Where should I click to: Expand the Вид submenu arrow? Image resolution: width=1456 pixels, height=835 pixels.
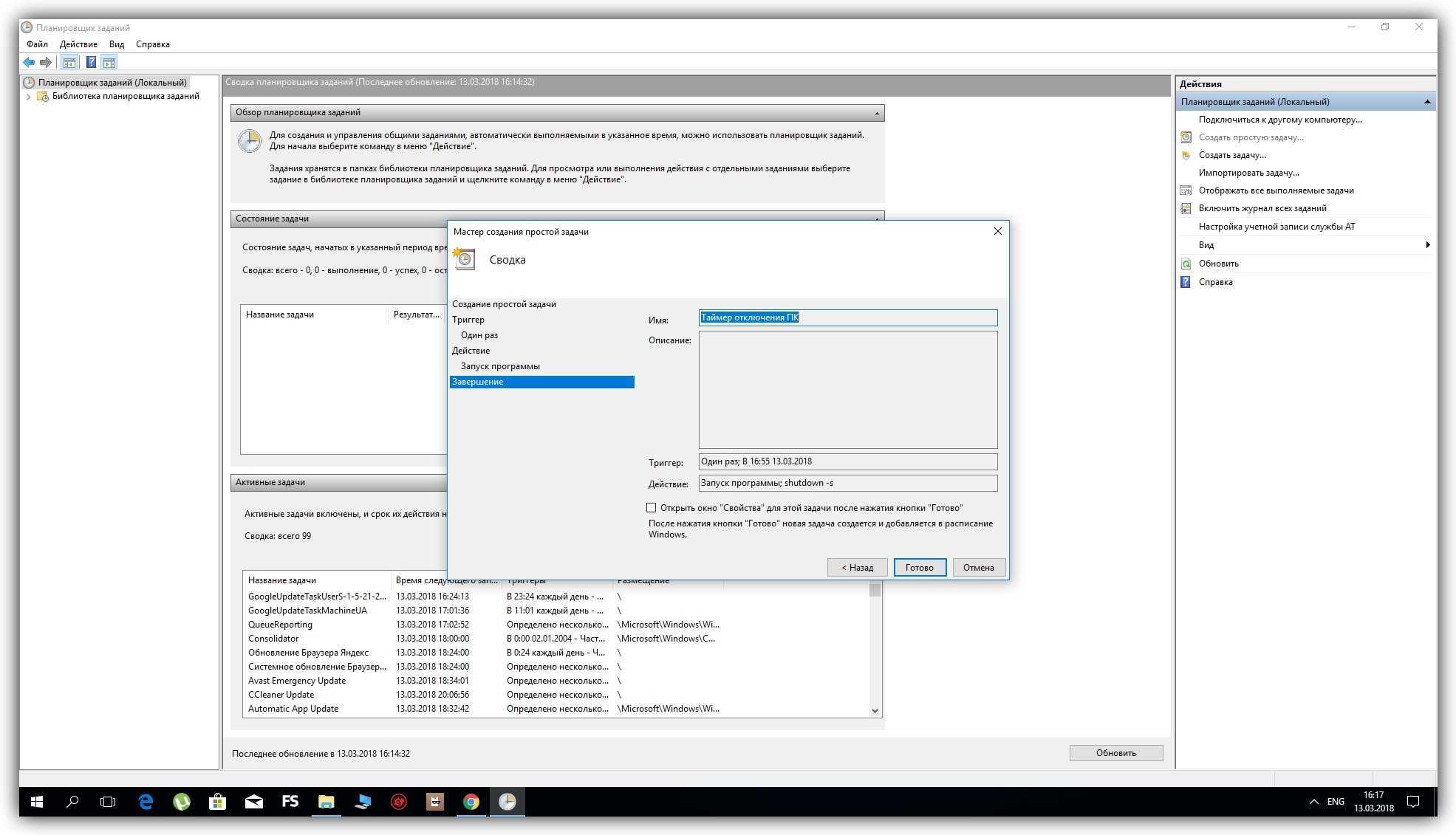[x=1427, y=245]
